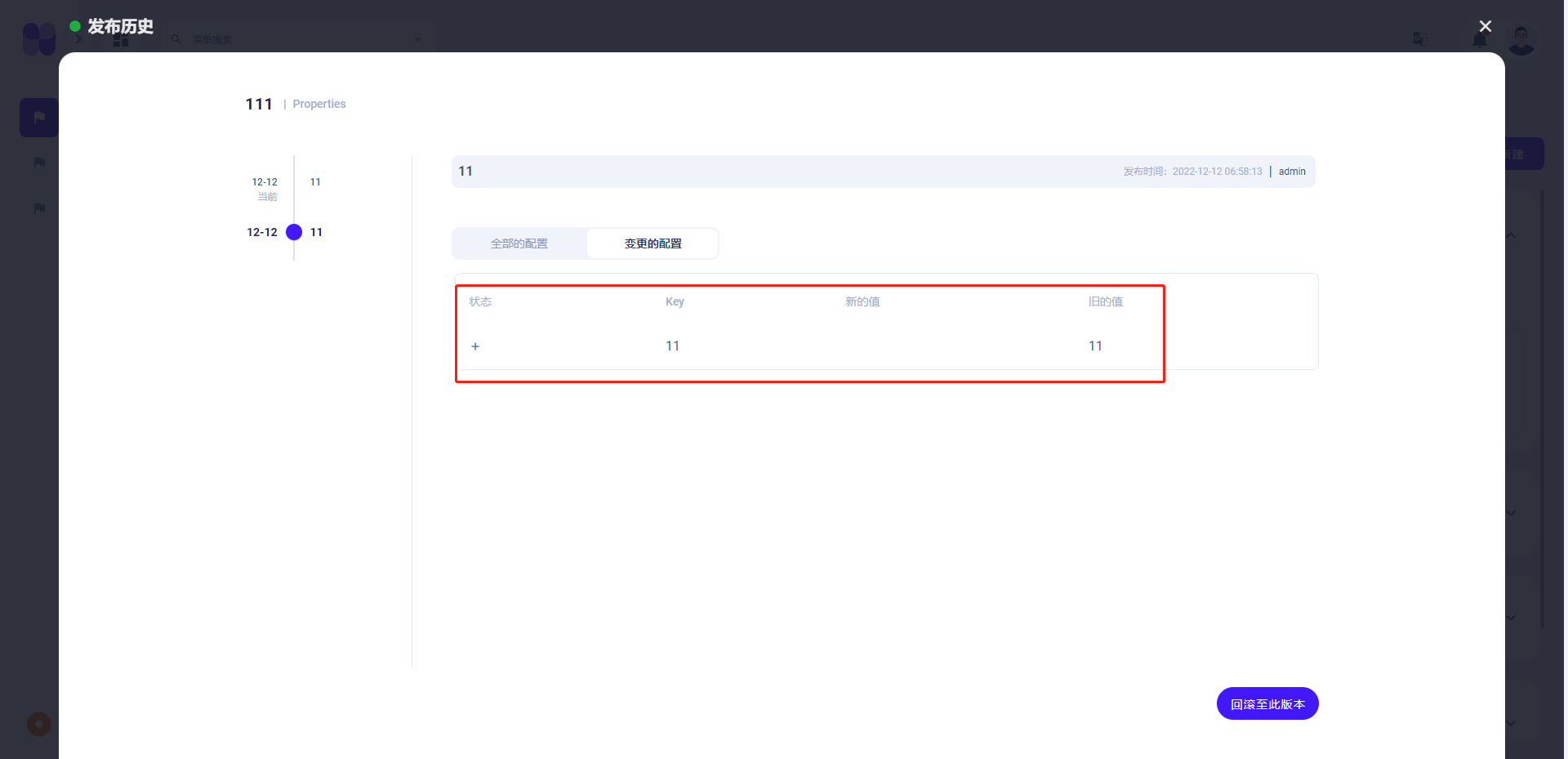Click the green status dot next to 发布历史

74,25
